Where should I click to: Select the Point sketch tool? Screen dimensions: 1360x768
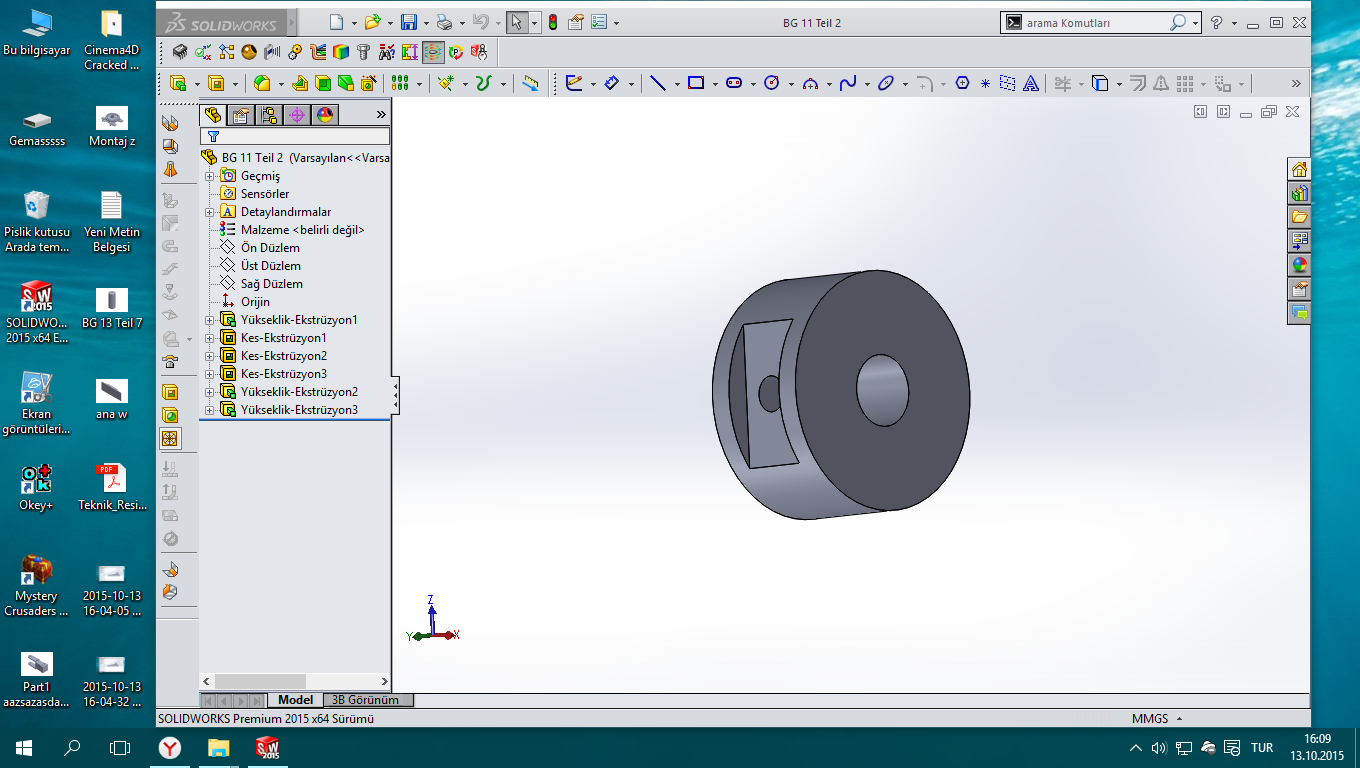coord(985,83)
